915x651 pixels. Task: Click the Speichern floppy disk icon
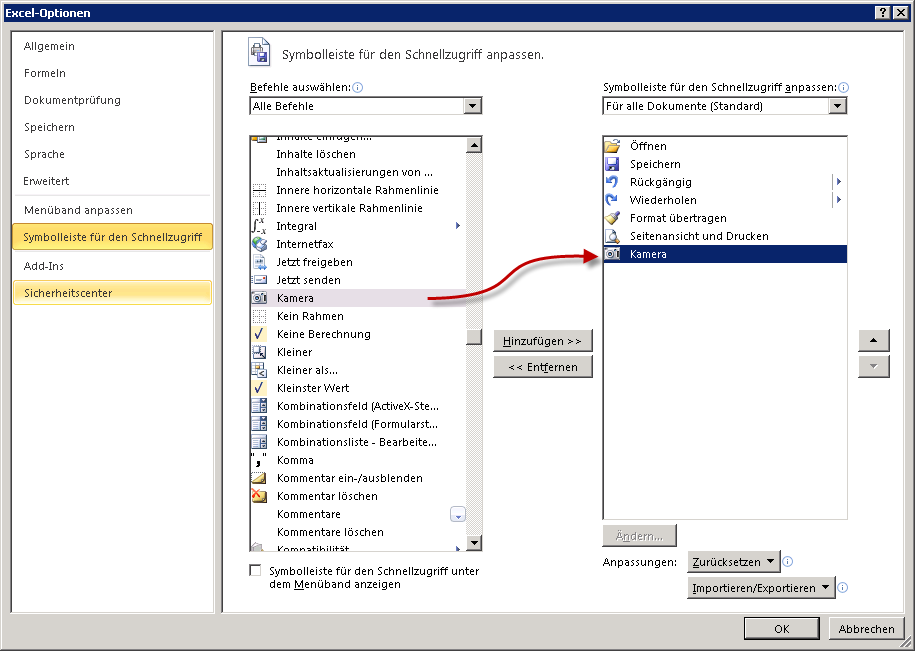(612, 164)
